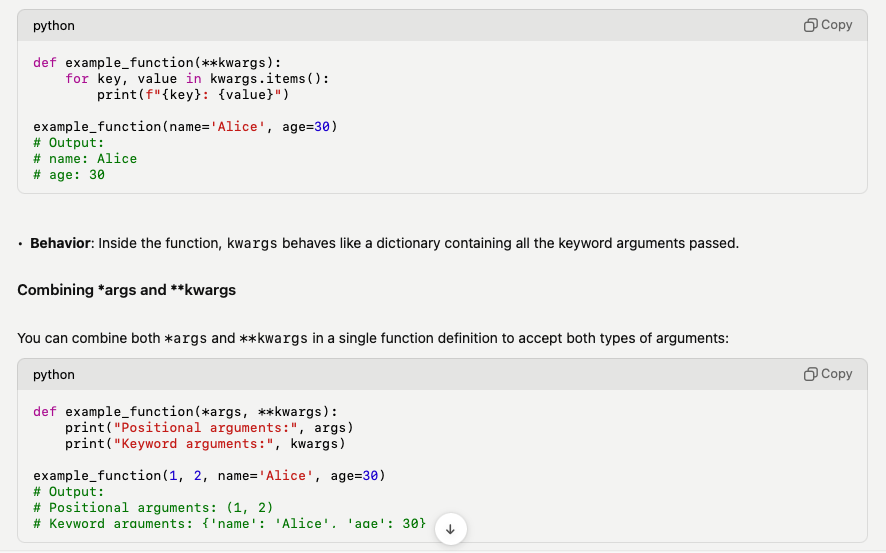Image resolution: width=886 pixels, height=553 pixels.
Task: Click the print "Keyword arguments:" statement
Action: pyautogui.click(x=205, y=444)
